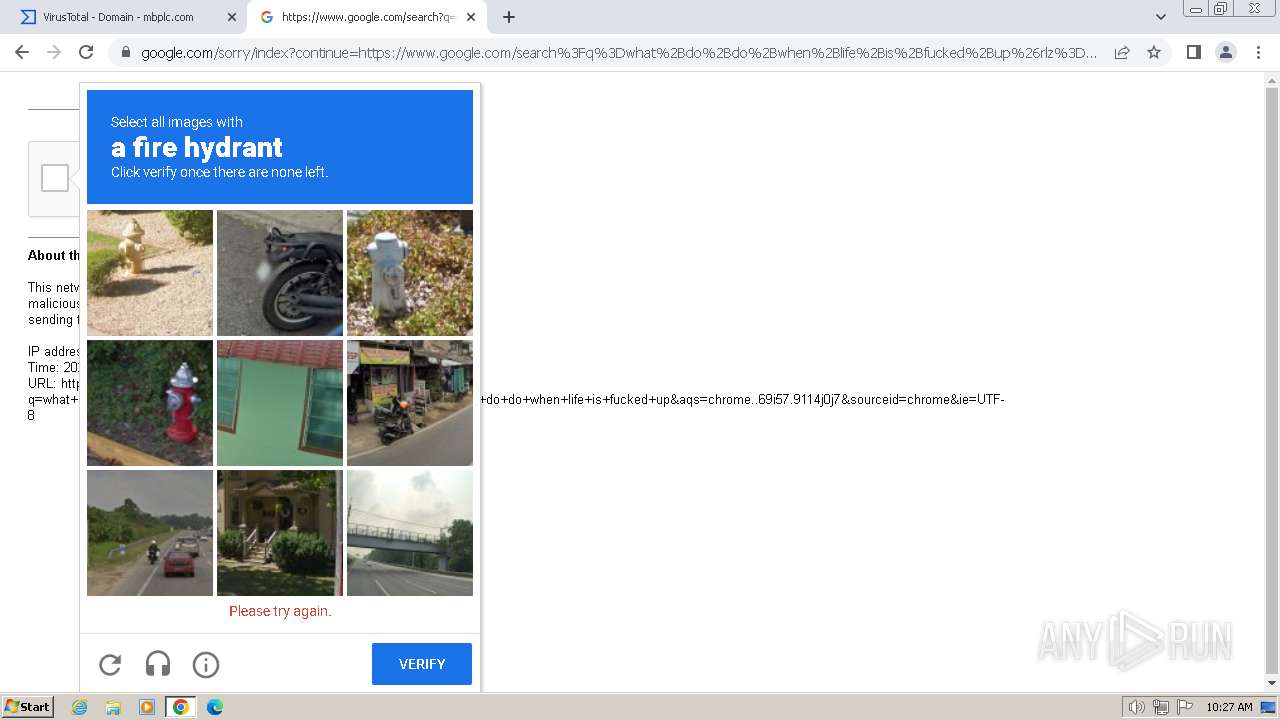
Task: Switch to VirusTotal Domain mbplc.com tab
Action: (130, 17)
